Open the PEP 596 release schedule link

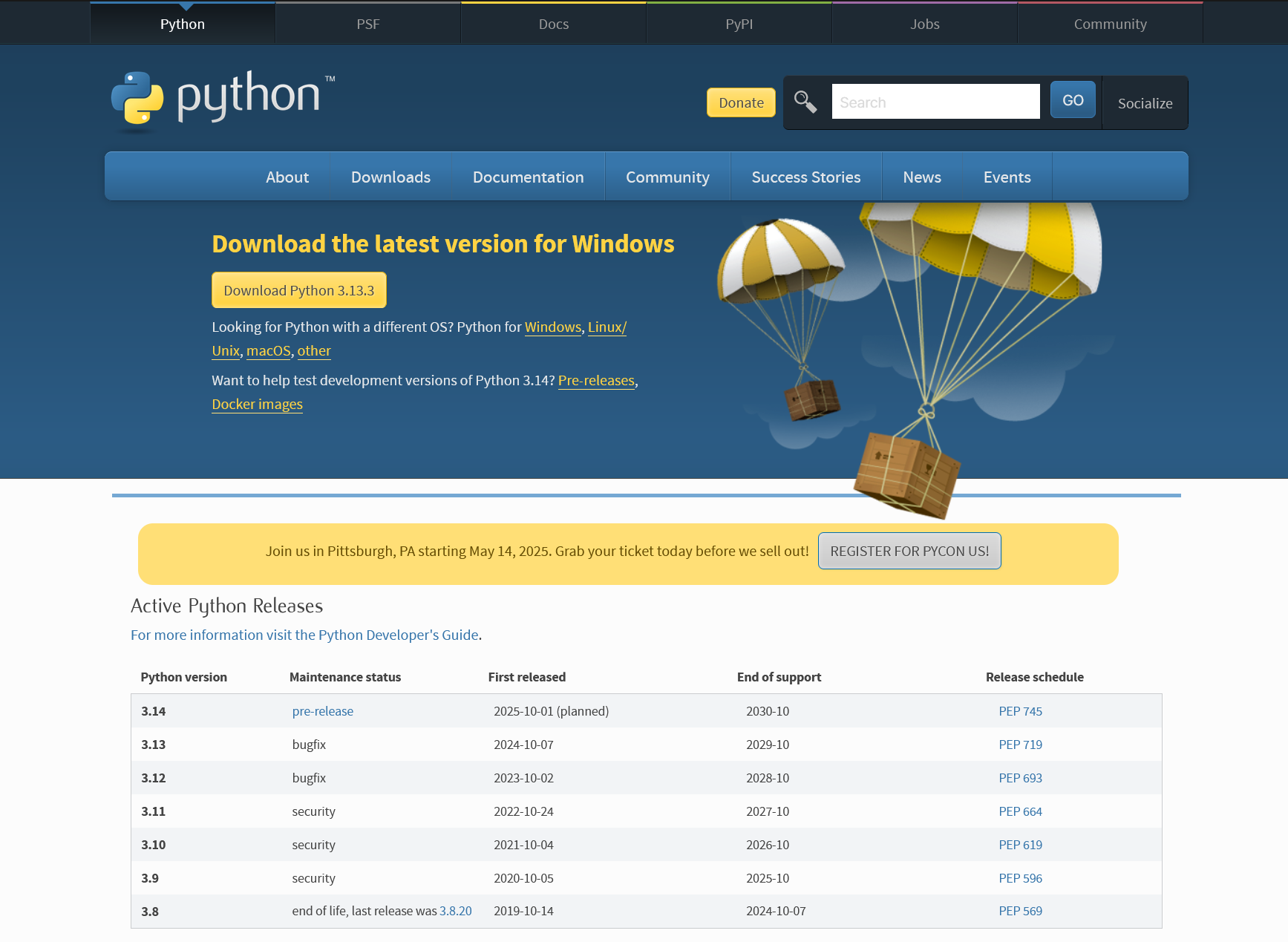[x=1020, y=878]
